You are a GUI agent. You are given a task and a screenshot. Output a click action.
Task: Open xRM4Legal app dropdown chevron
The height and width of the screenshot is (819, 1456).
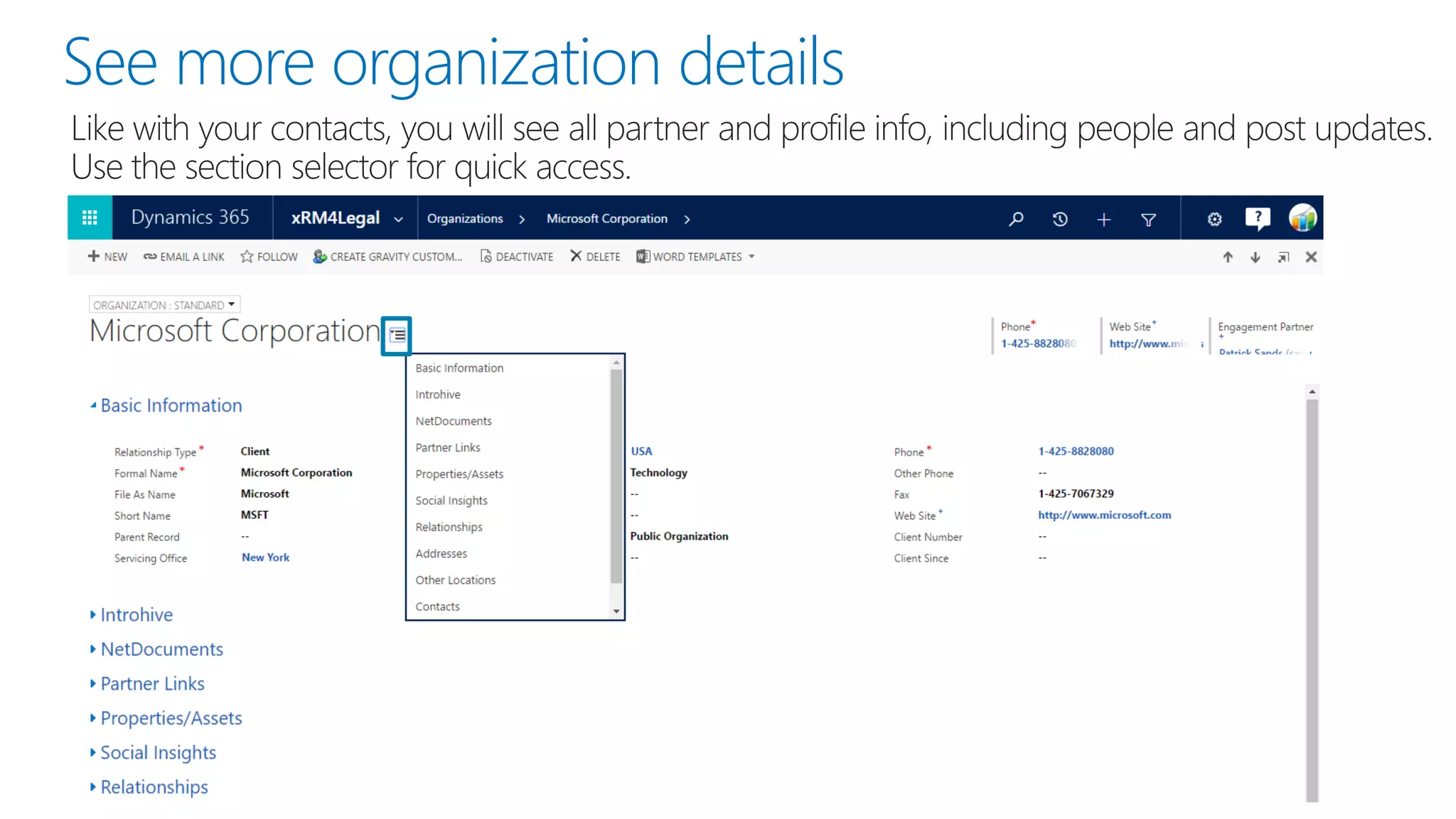(x=399, y=220)
